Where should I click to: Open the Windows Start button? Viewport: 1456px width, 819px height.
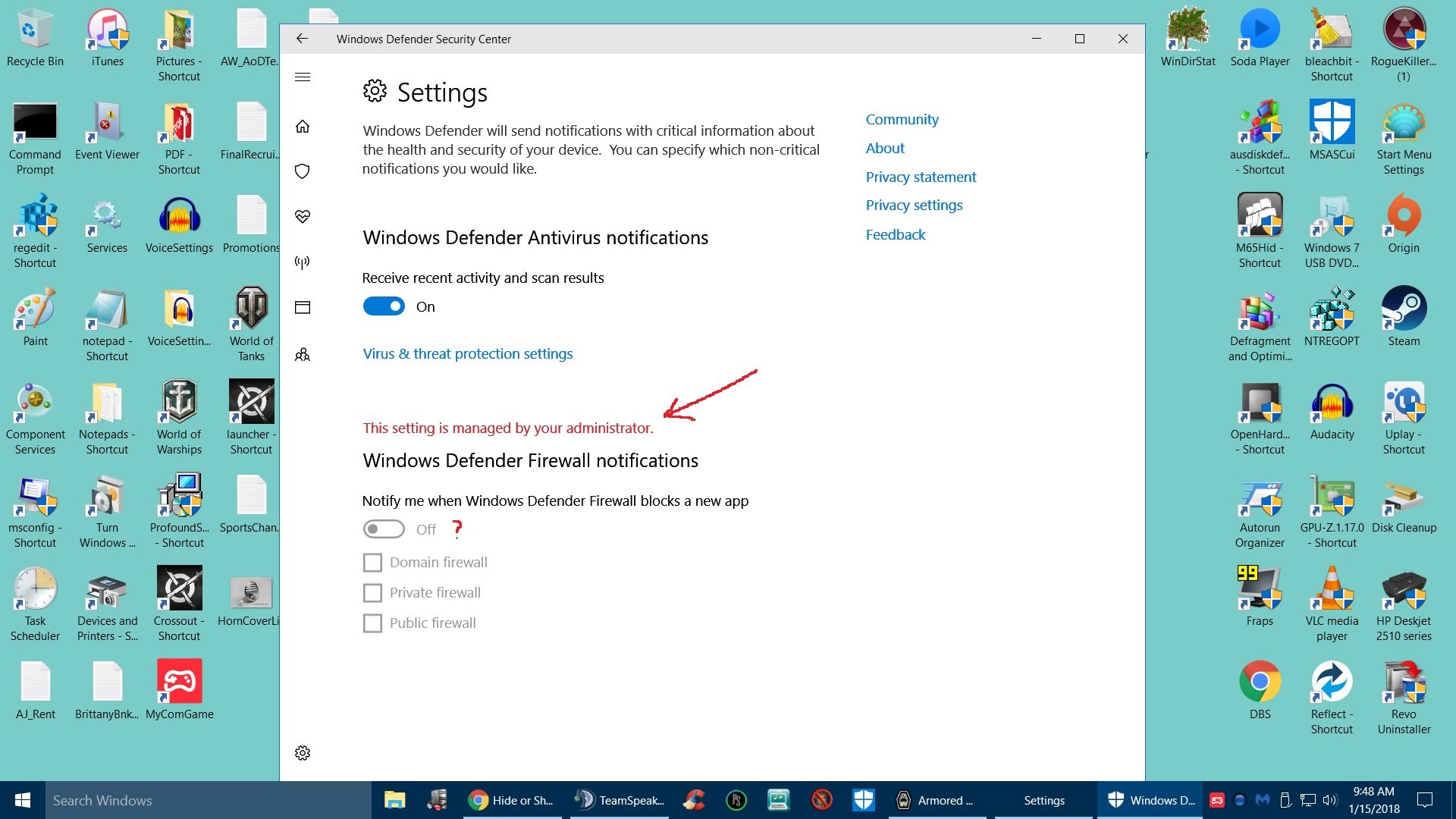23,800
